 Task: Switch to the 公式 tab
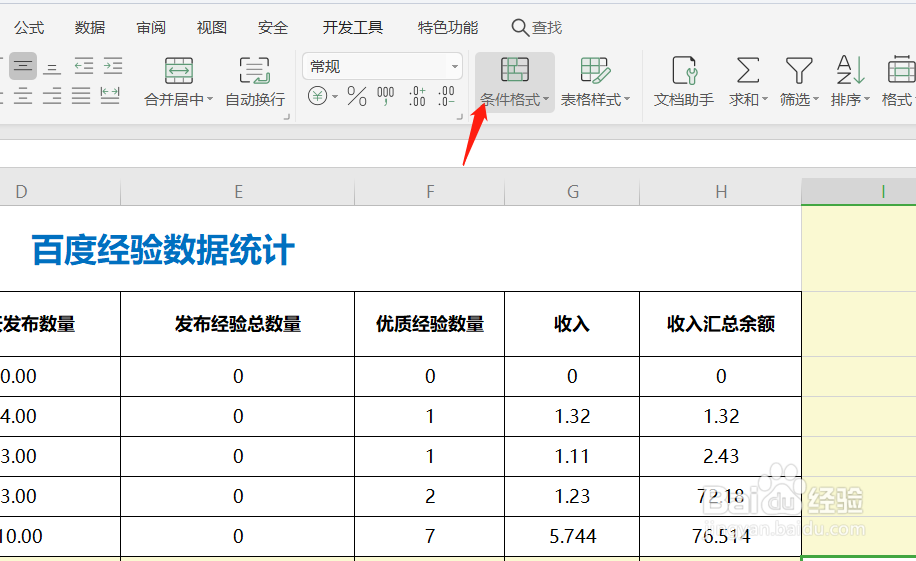29,27
